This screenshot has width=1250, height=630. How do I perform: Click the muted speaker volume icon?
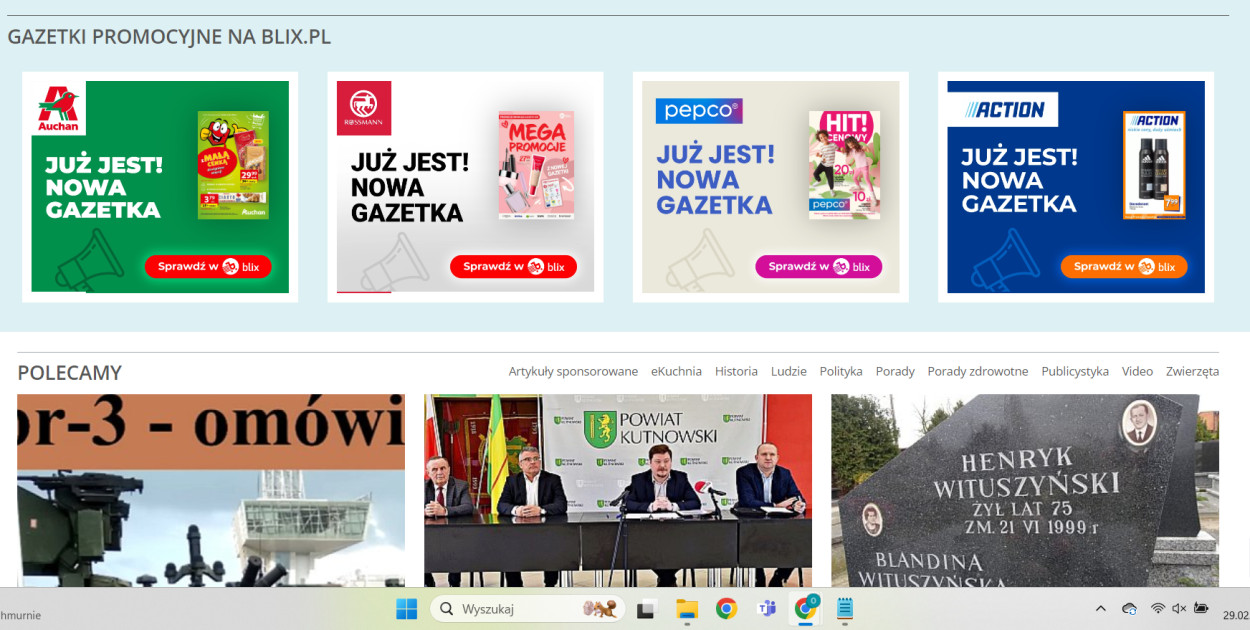click(x=1179, y=609)
